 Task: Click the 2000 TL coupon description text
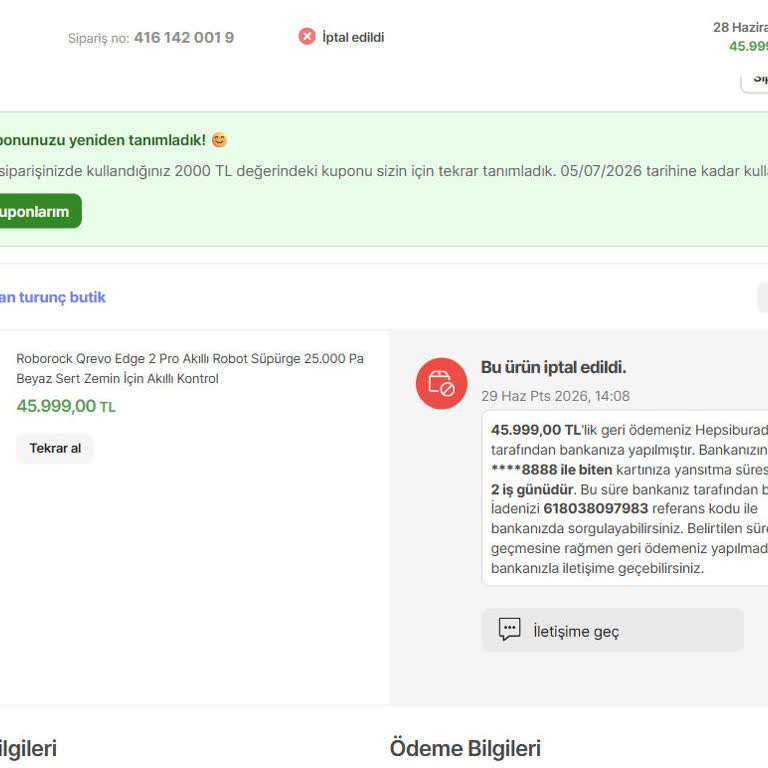point(384,171)
